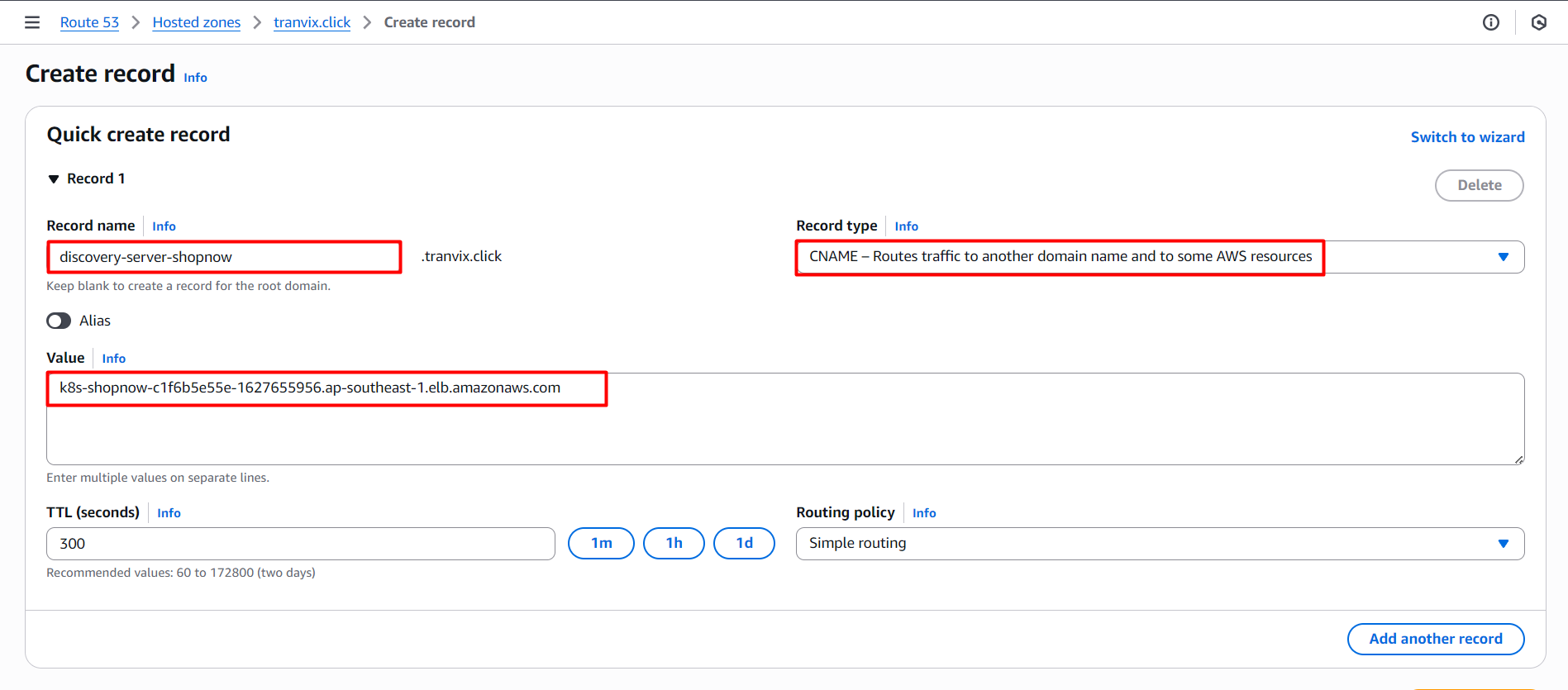Click the Delete record button
The width and height of the screenshot is (1568, 690).
click(x=1479, y=185)
